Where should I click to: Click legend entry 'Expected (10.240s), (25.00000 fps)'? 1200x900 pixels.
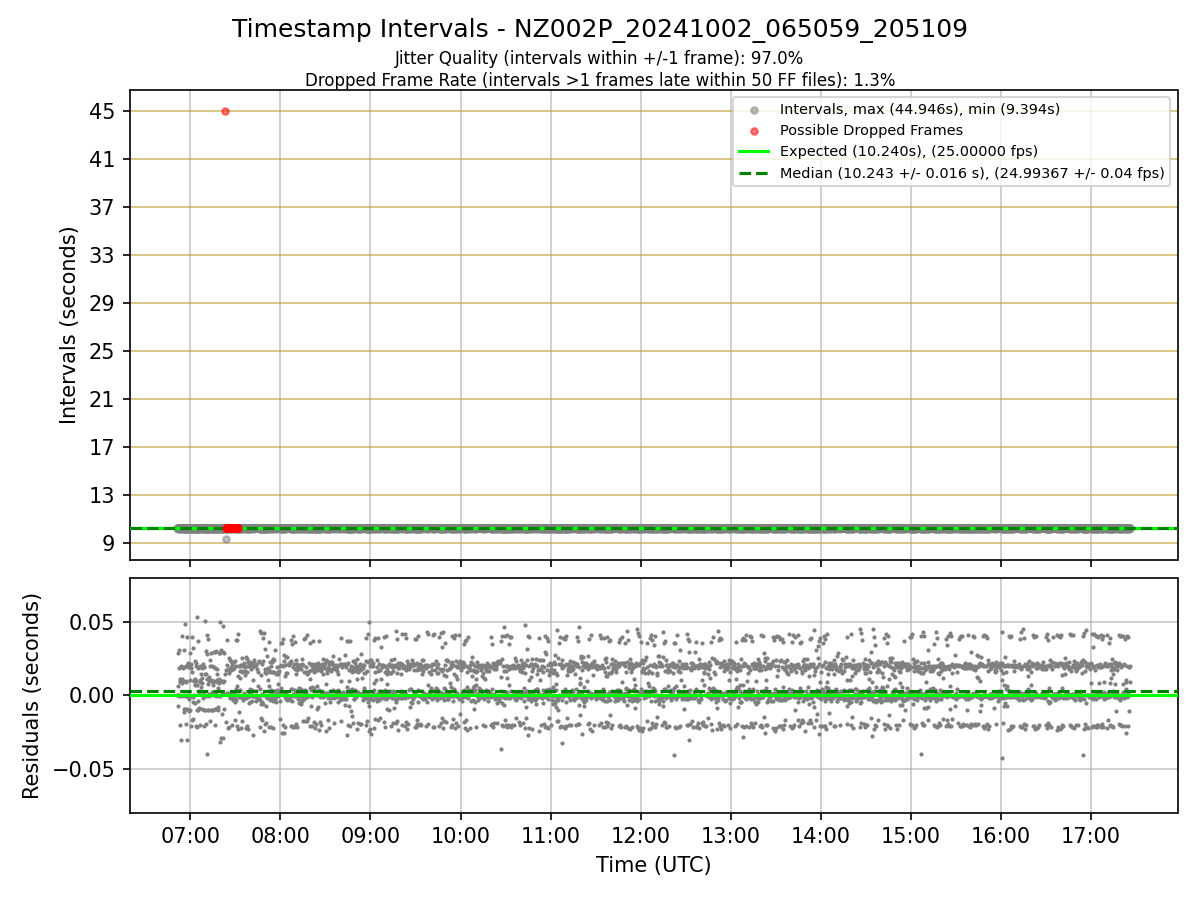click(x=909, y=151)
